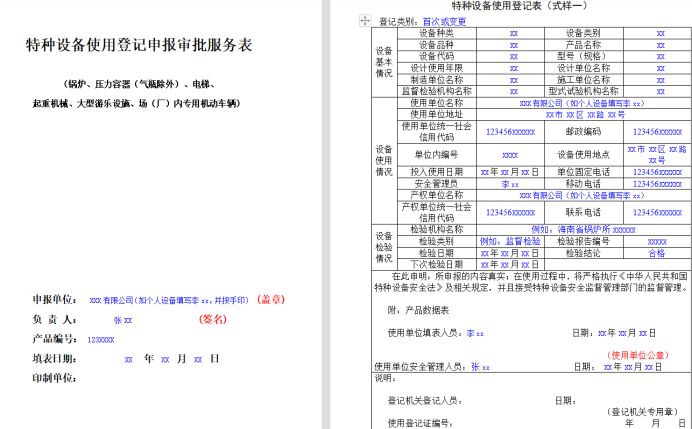Click the 申报单位 label
The width and height of the screenshot is (692, 429).
click(x=55, y=299)
